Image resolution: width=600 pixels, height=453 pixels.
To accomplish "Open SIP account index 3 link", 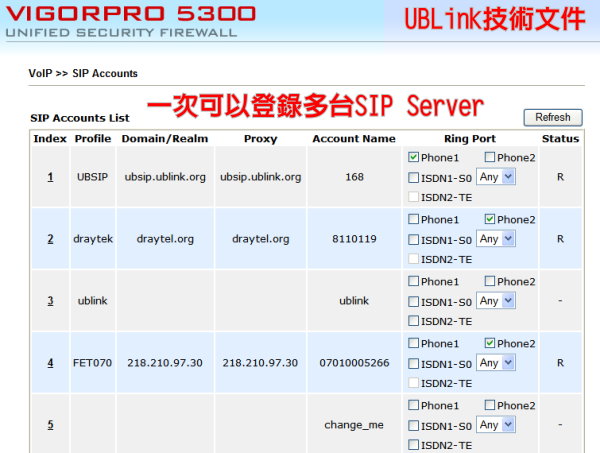I will point(50,301).
